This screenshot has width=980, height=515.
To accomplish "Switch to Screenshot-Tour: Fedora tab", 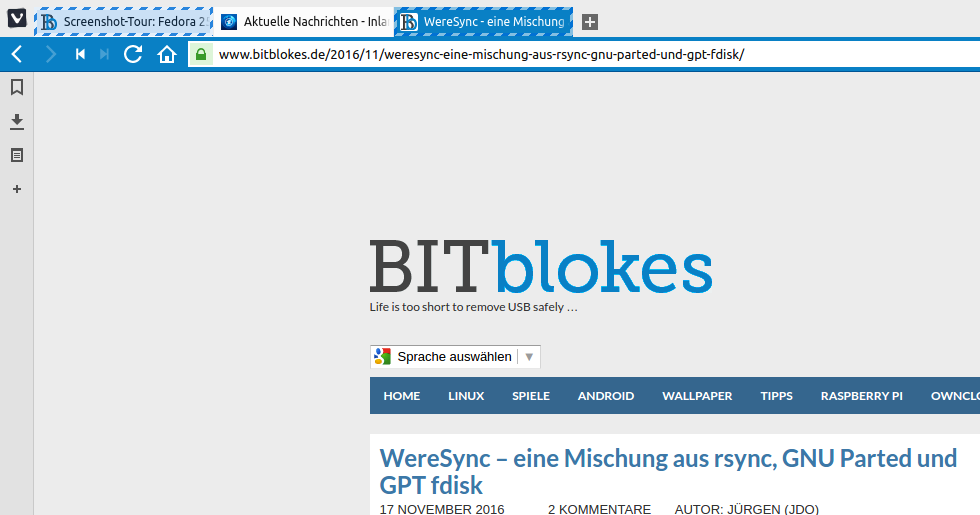I will click(123, 22).
